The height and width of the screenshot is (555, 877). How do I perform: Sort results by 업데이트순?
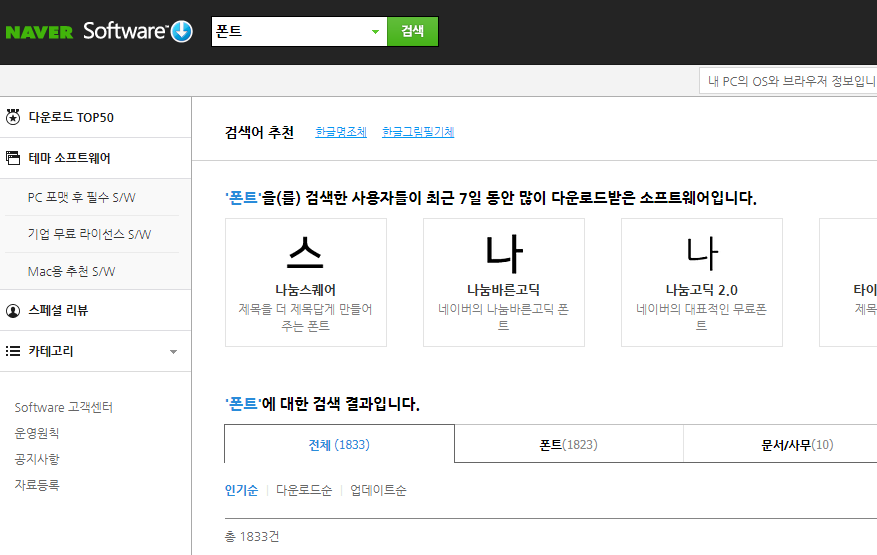pyautogui.click(x=379, y=491)
